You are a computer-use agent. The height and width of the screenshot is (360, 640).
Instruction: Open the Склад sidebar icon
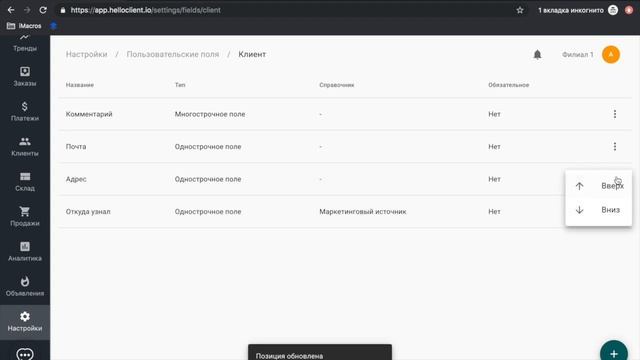pos(25,176)
